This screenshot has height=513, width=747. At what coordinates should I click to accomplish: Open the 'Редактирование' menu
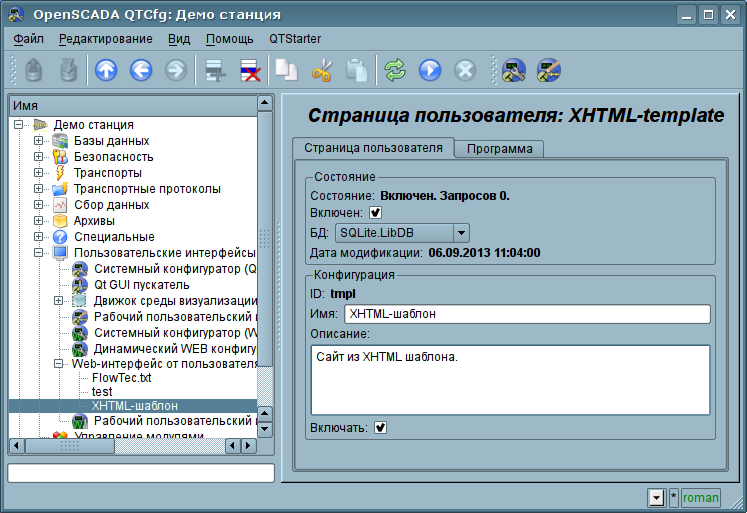point(105,39)
